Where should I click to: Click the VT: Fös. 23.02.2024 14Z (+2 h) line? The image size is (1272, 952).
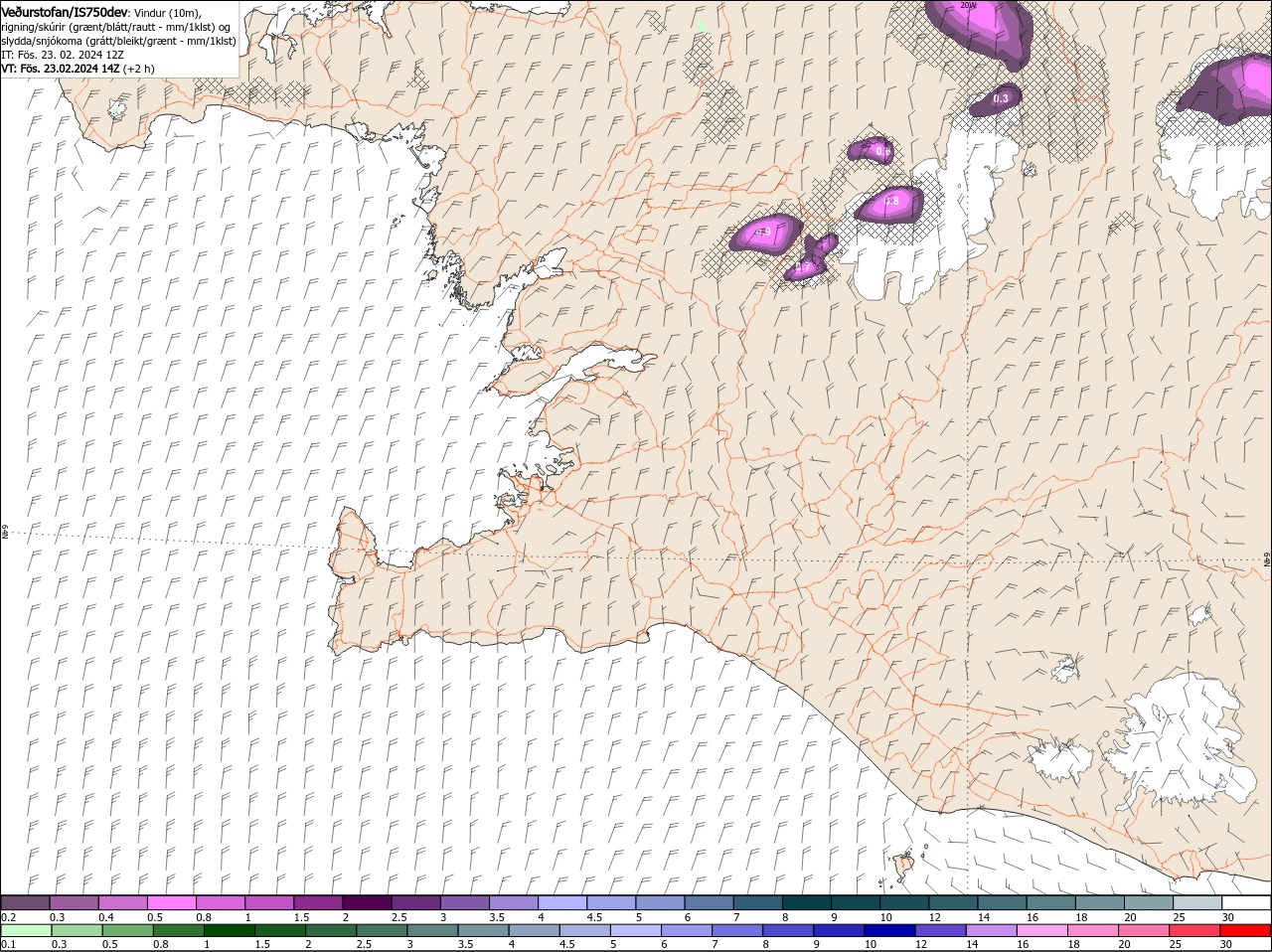[78, 69]
